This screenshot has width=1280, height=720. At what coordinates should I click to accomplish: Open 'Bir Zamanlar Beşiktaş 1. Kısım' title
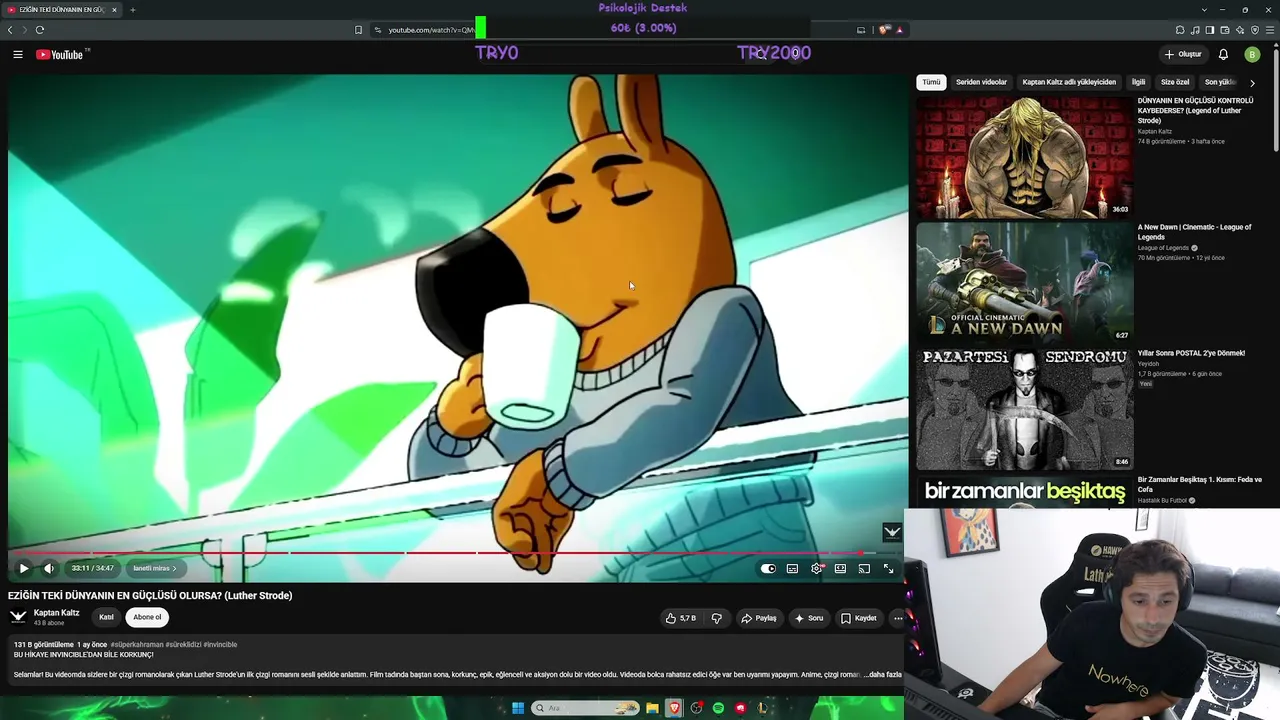pos(1199,484)
